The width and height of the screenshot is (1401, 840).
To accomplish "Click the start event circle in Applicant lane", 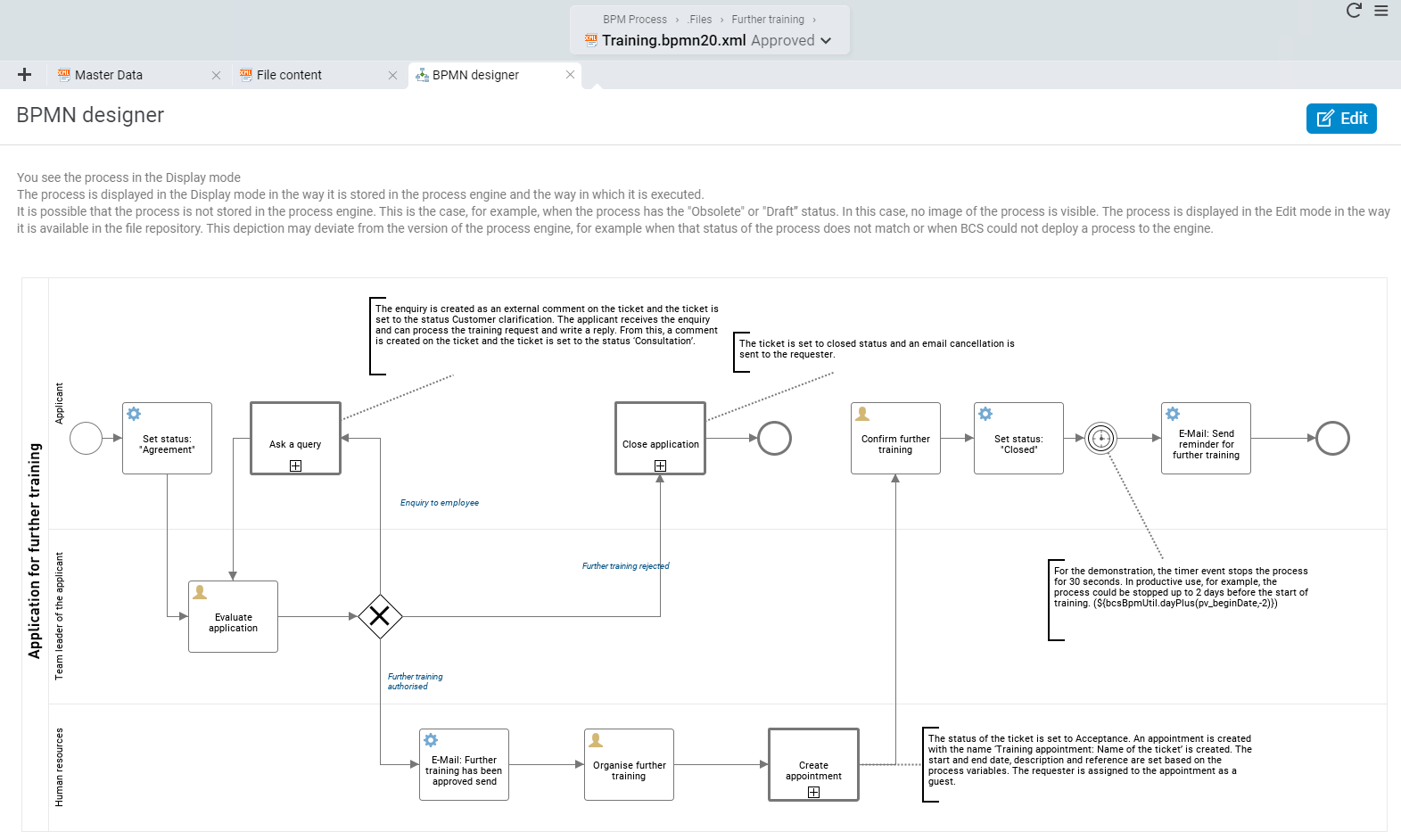I will tap(87, 438).
